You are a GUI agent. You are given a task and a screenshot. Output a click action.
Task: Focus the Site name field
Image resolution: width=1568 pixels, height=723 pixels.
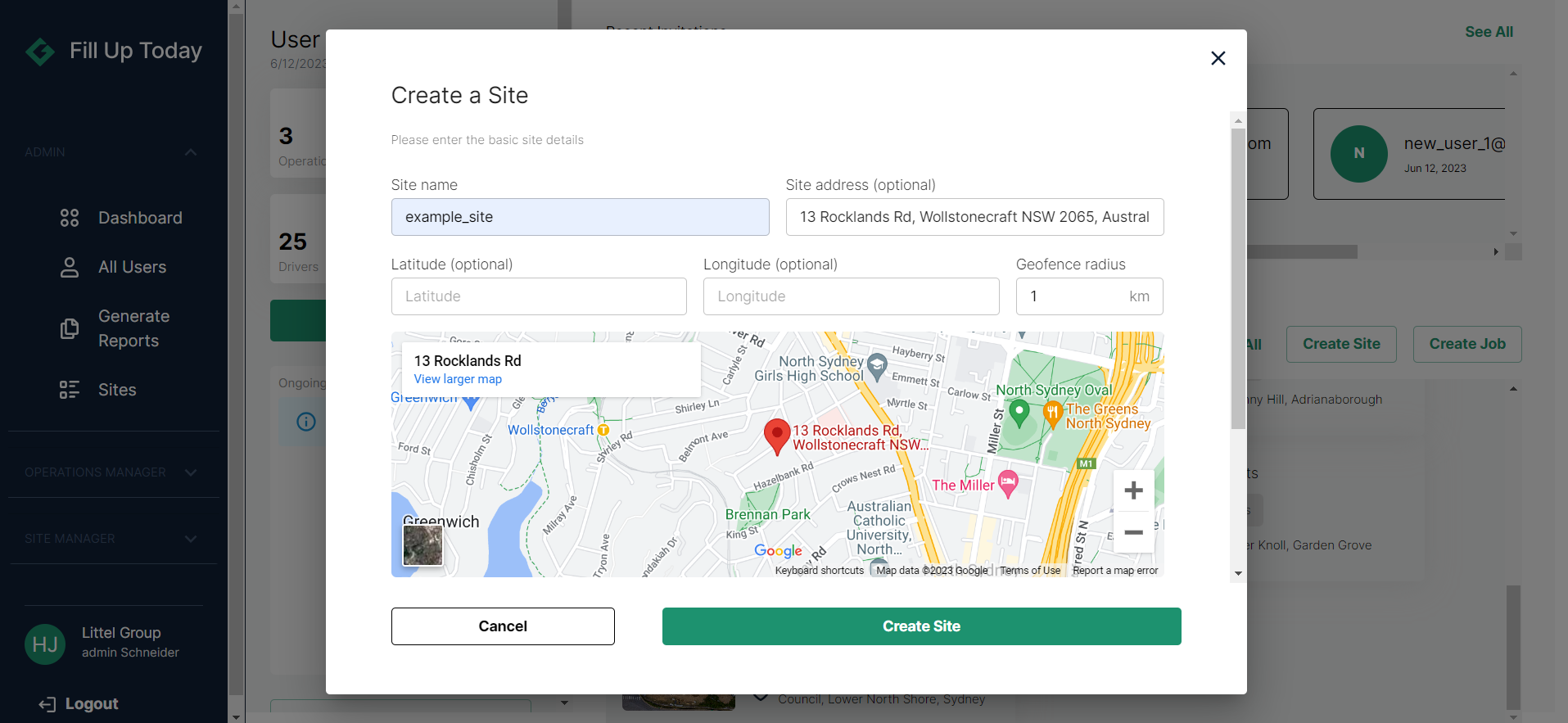[580, 217]
